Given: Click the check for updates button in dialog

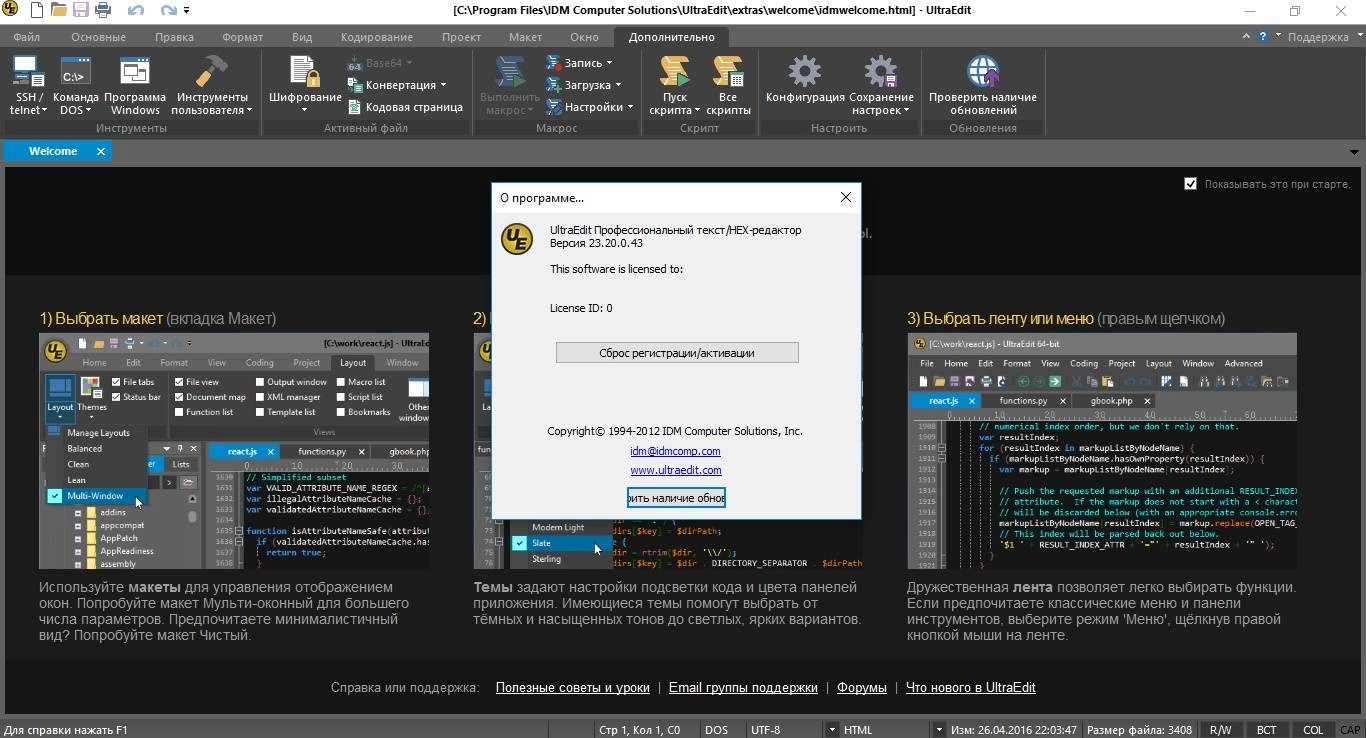Looking at the screenshot, I should [676, 498].
